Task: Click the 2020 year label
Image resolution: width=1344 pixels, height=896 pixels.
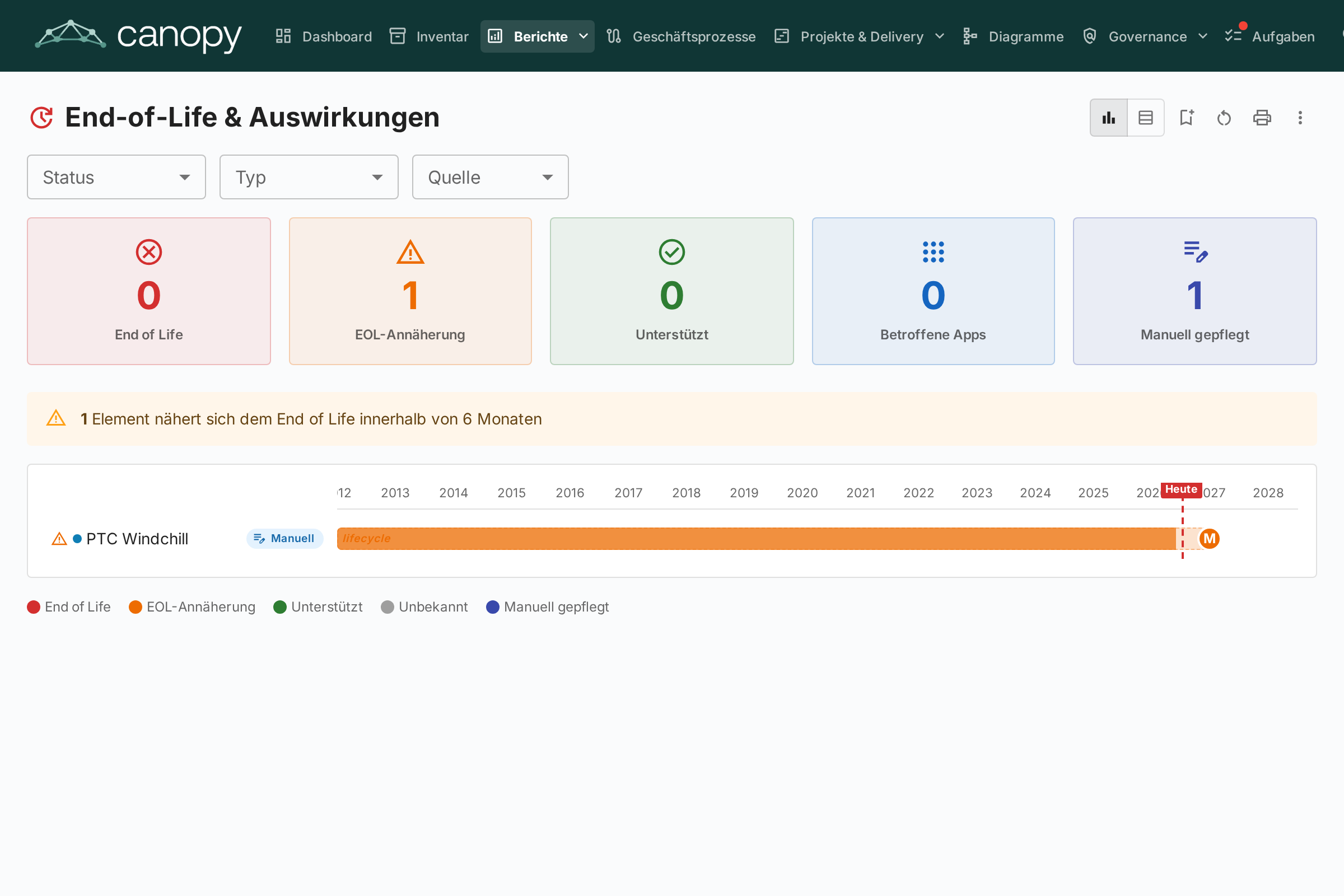Action: [x=802, y=493]
